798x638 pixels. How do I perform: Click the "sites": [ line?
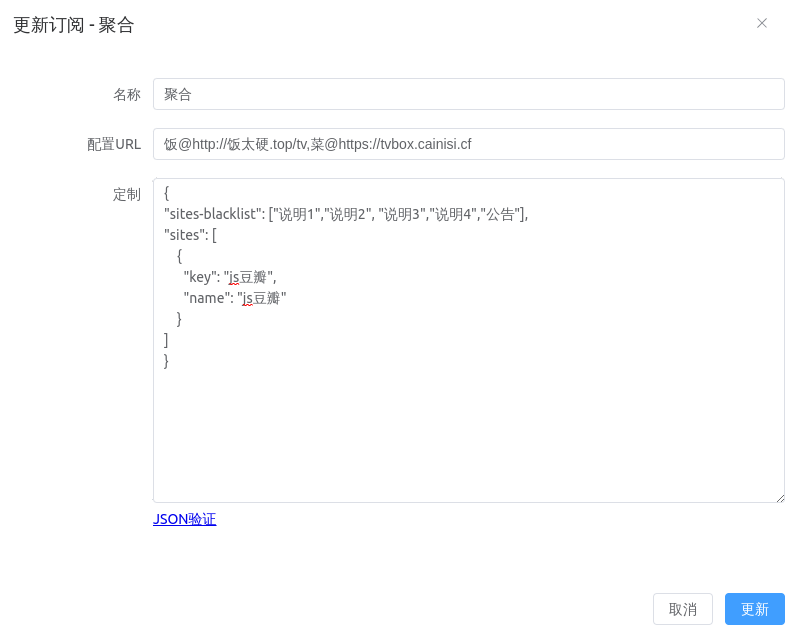coord(190,235)
